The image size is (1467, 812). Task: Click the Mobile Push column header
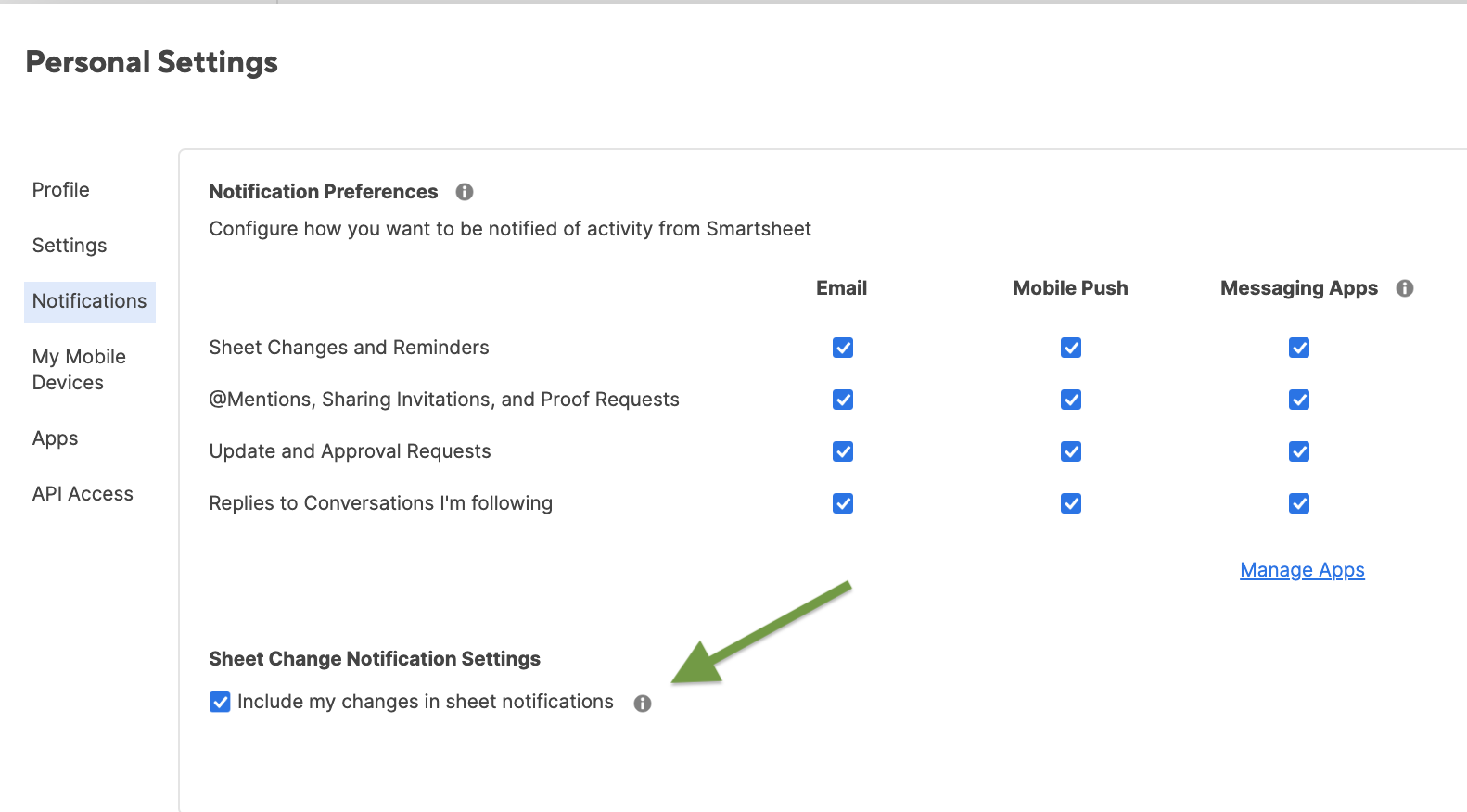click(1070, 288)
